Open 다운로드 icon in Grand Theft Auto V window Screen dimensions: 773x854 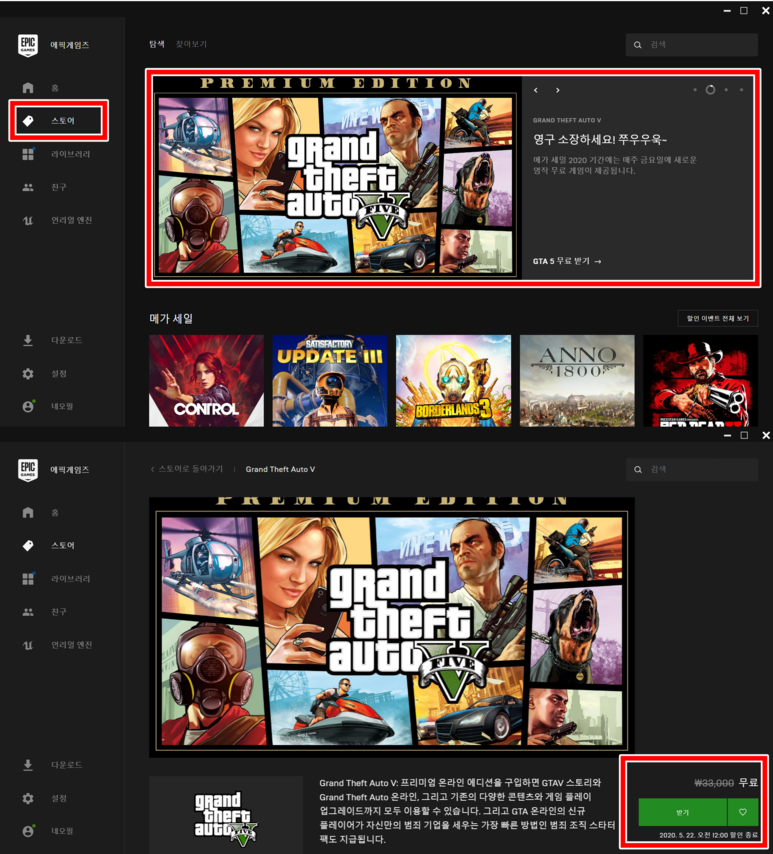pos(28,765)
